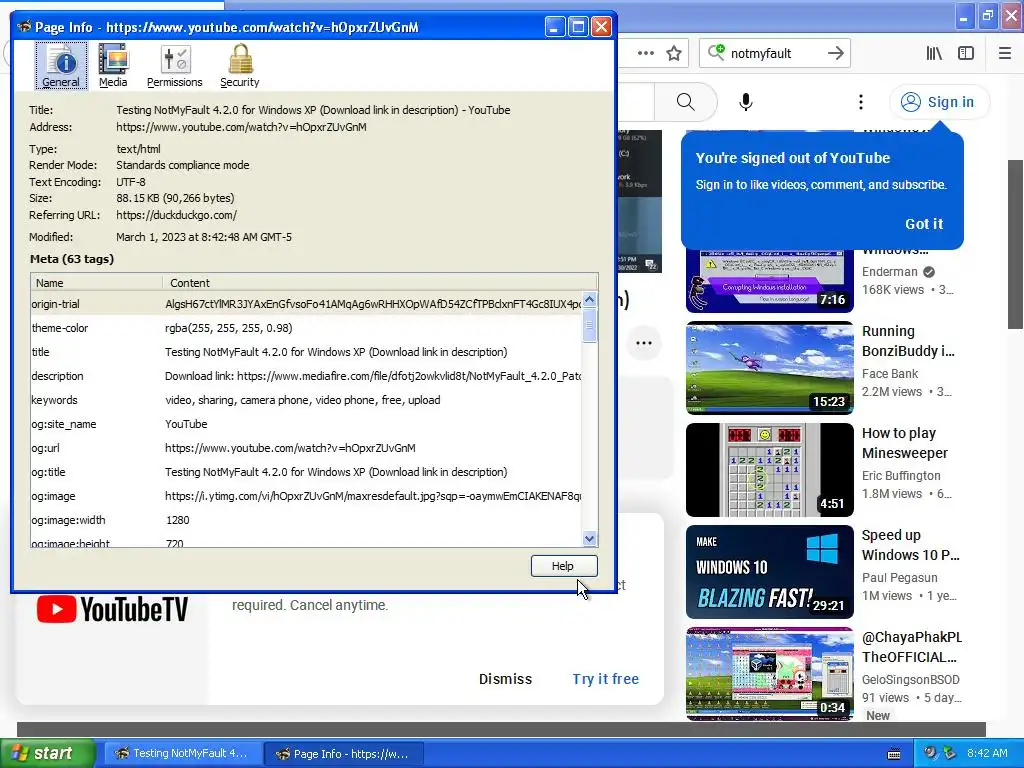Click the YouTube voice search microphone
The width and height of the screenshot is (1024, 768).
[746, 102]
